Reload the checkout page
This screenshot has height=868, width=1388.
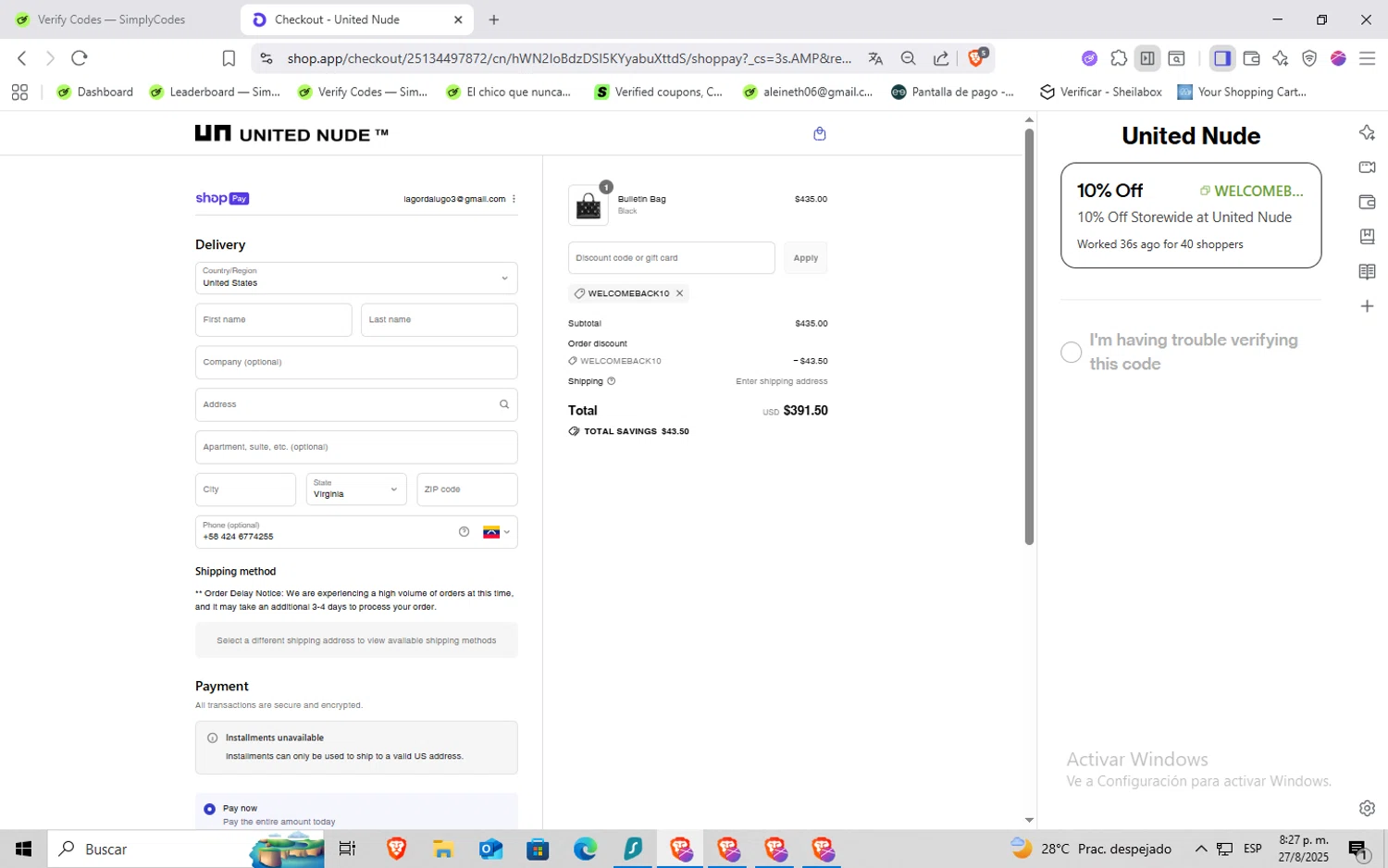[80, 58]
